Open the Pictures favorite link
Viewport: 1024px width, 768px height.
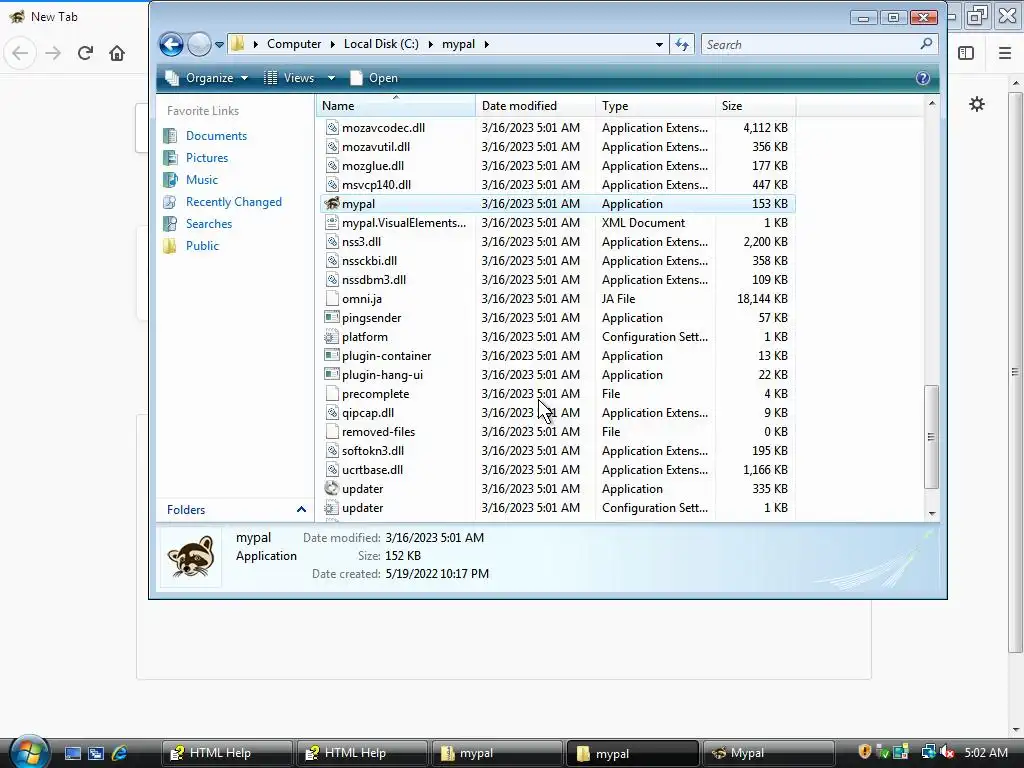pyautogui.click(x=207, y=158)
